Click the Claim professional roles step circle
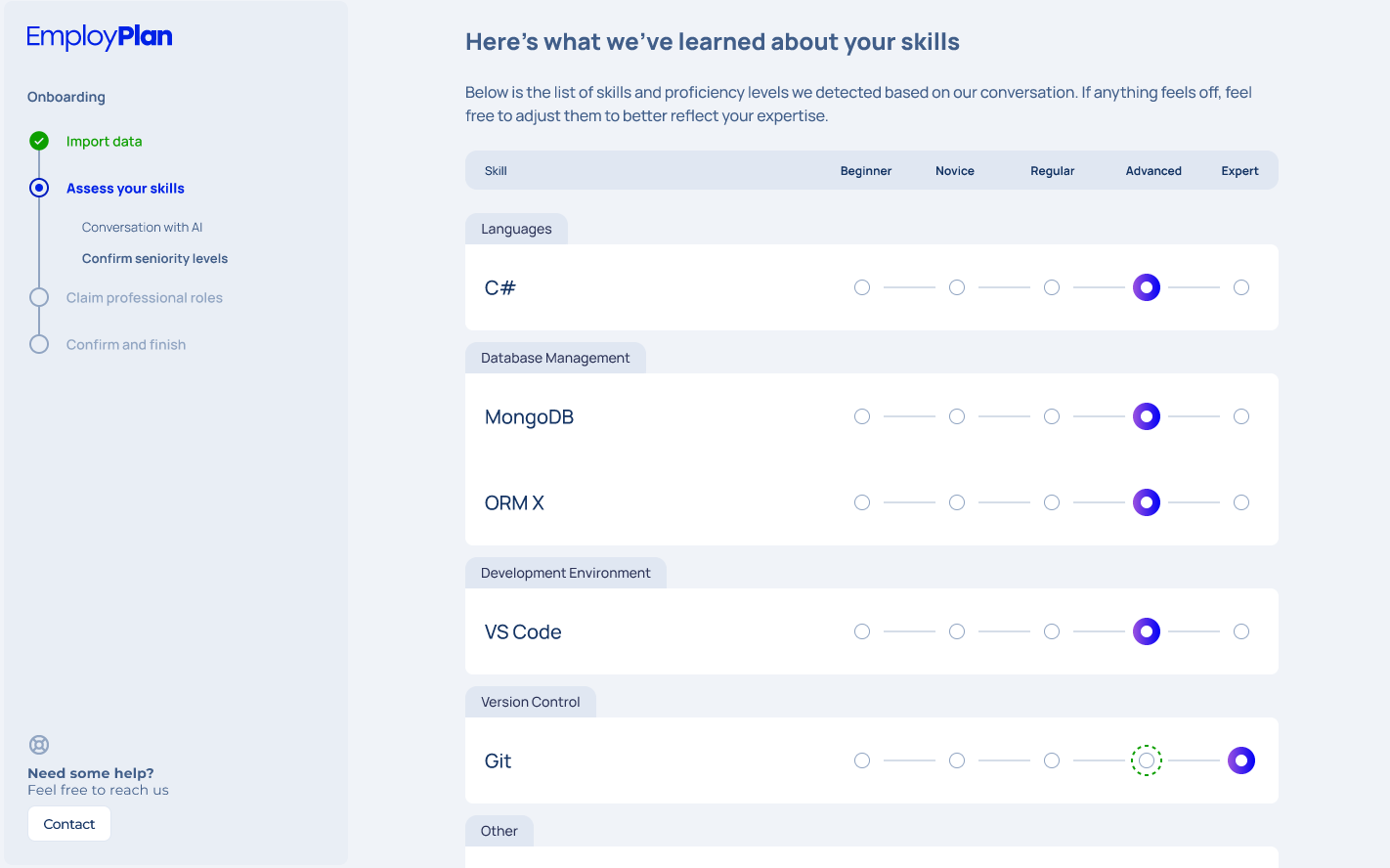The width and height of the screenshot is (1390, 868). [39, 297]
